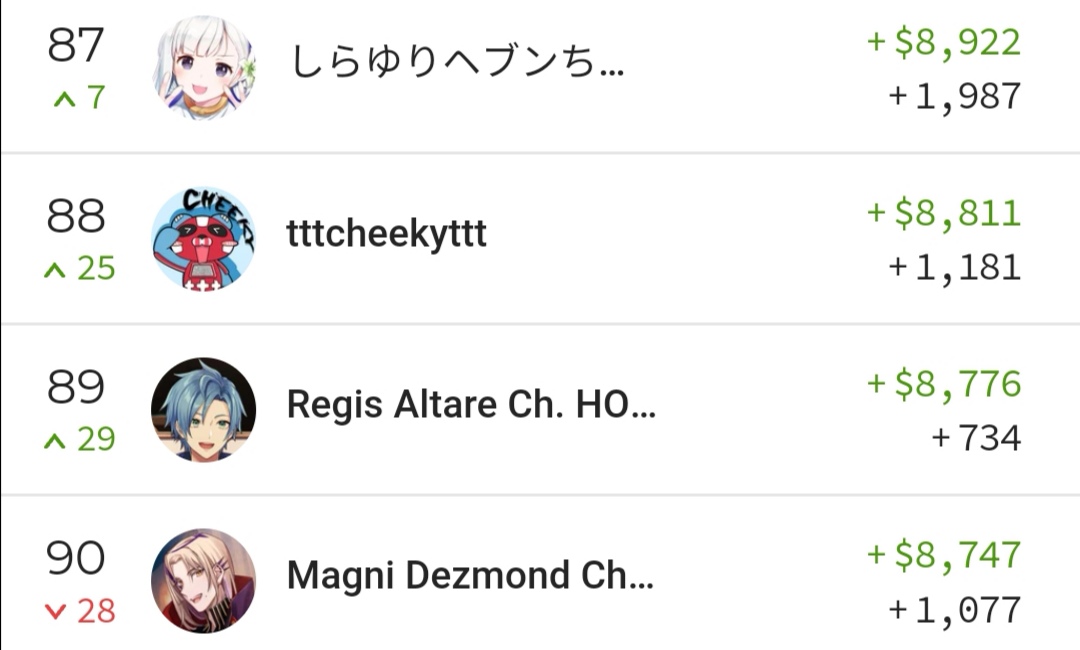
Task: Click green up arrow beside 25
Action: [x=55, y=271]
